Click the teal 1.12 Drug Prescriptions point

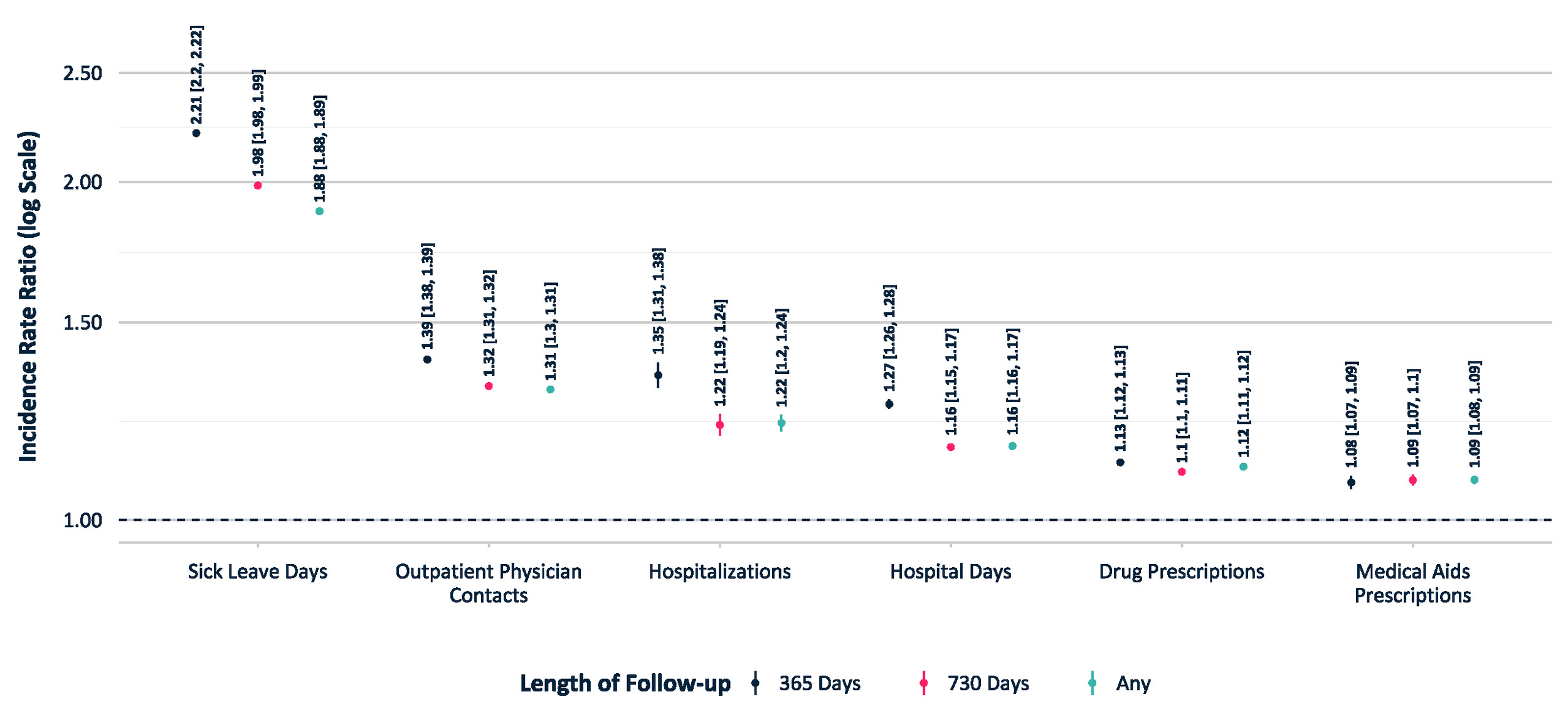1243,467
